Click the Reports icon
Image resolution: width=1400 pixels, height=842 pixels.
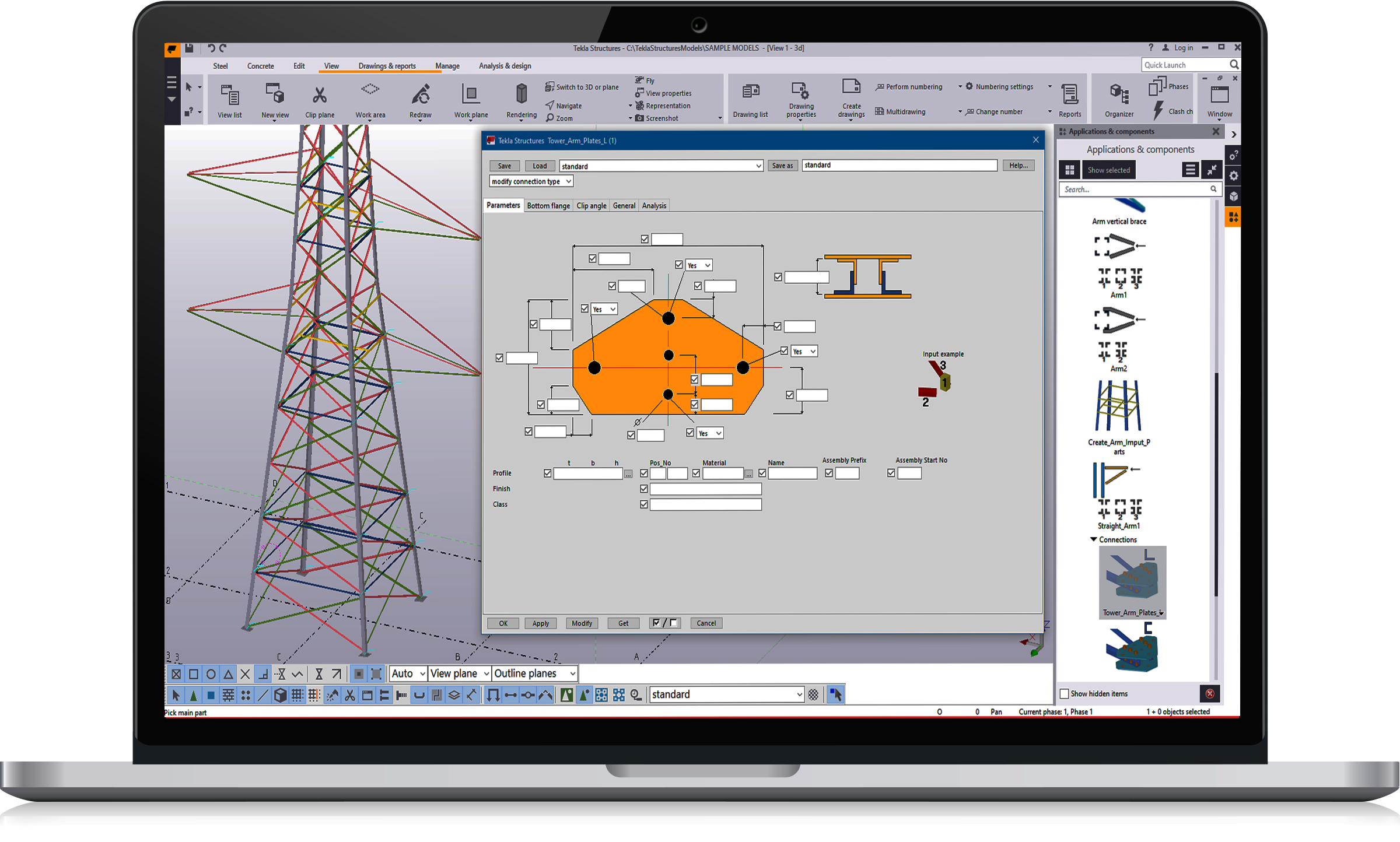[x=1069, y=94]
